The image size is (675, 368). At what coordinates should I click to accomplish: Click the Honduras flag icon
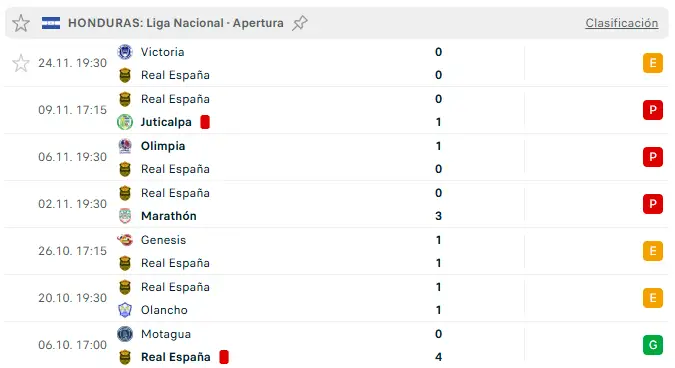pyautogui.click(x=51, y=23)
